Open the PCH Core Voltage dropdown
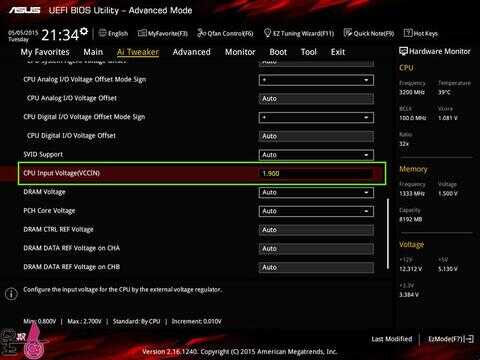Screen dimensions: 480x360 tap(316, 211)
